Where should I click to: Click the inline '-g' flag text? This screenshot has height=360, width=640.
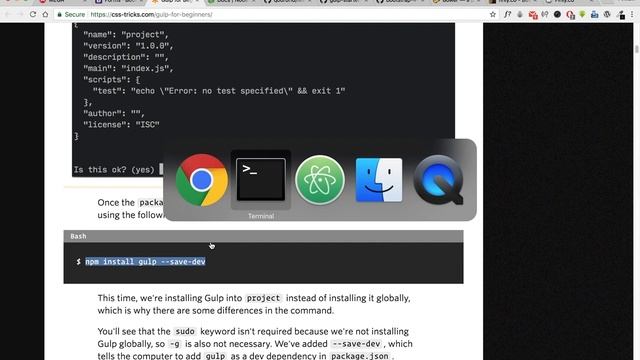[174, 344]
